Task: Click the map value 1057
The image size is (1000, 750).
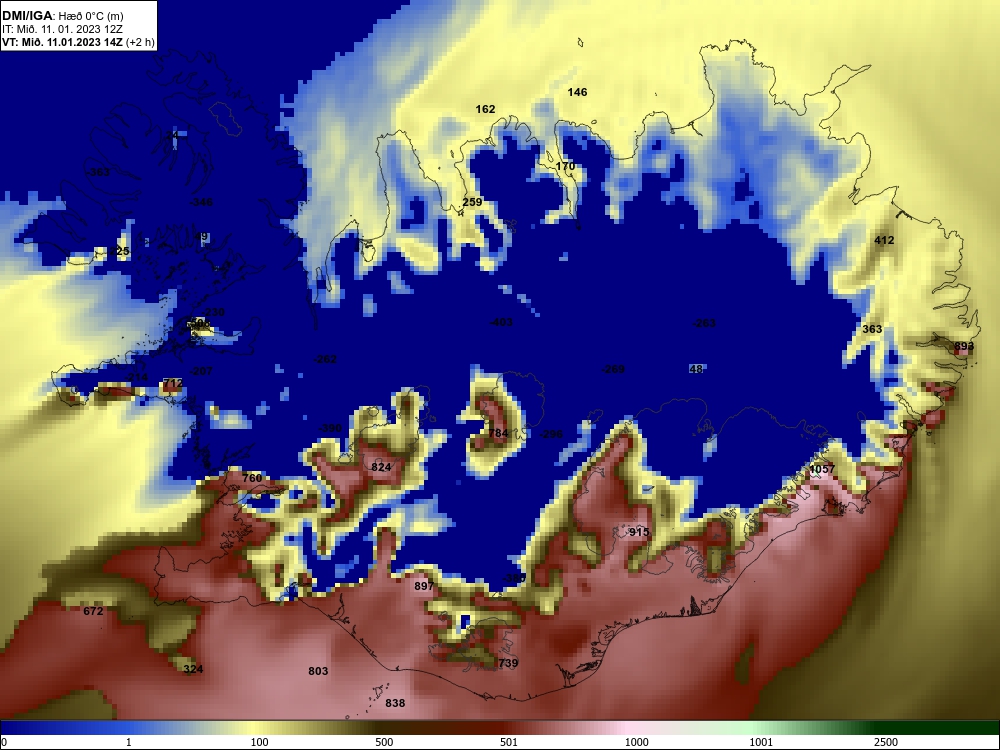Action: click(821, 469)
